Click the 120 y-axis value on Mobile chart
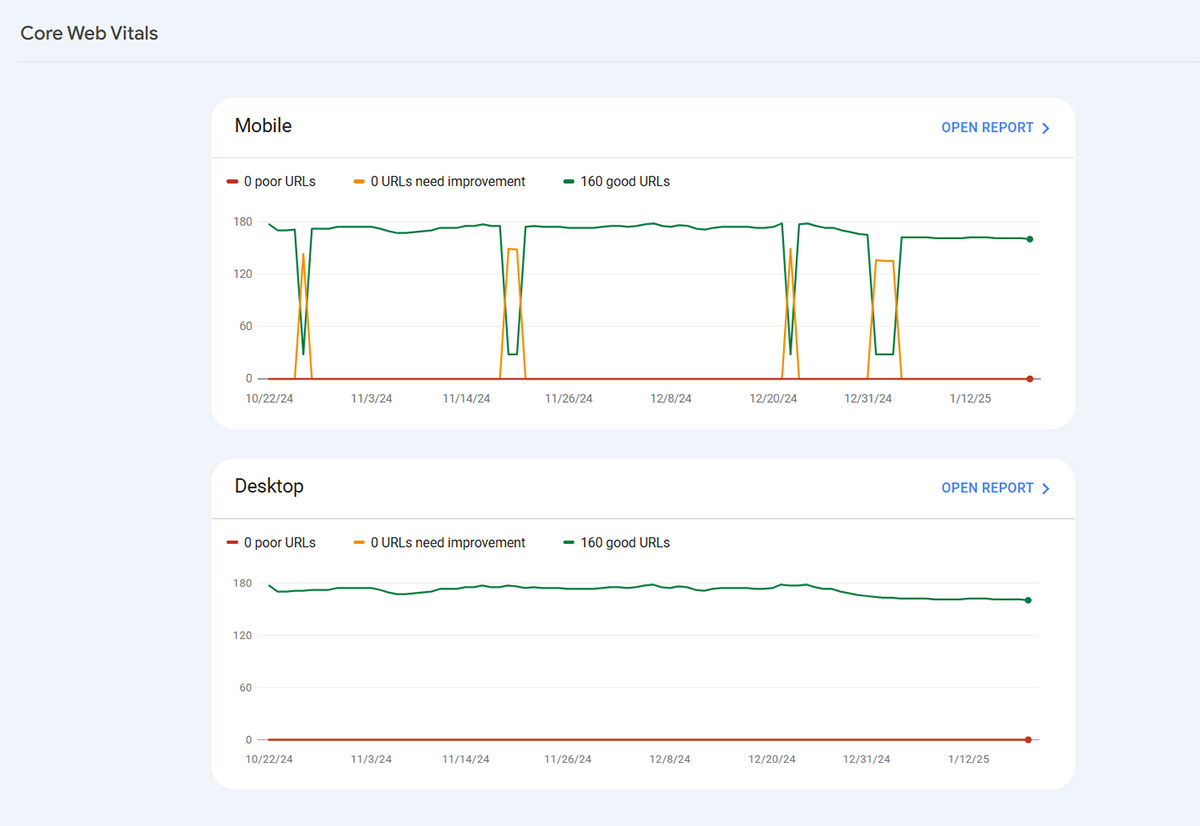 [243, 274]
